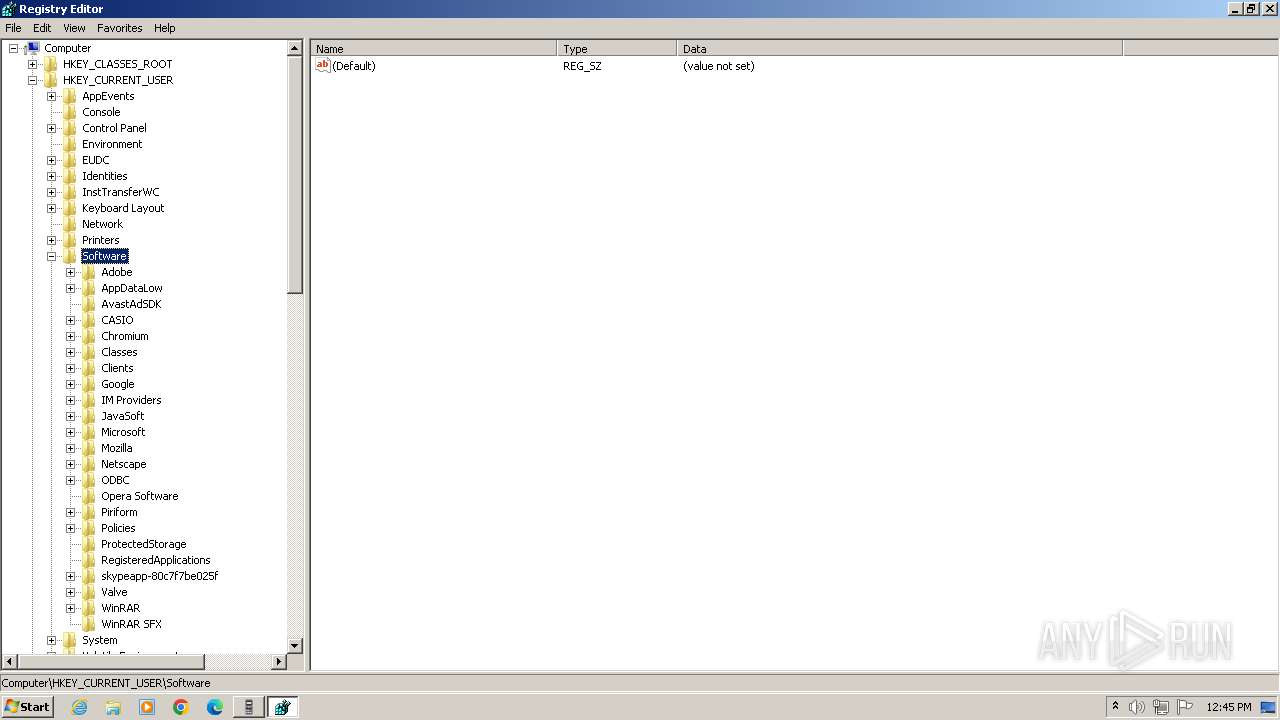Click the AvastAdSDK folder icon
This screenshot has width=1280, height=720.
pyautogui.click(x=89, y=304)
